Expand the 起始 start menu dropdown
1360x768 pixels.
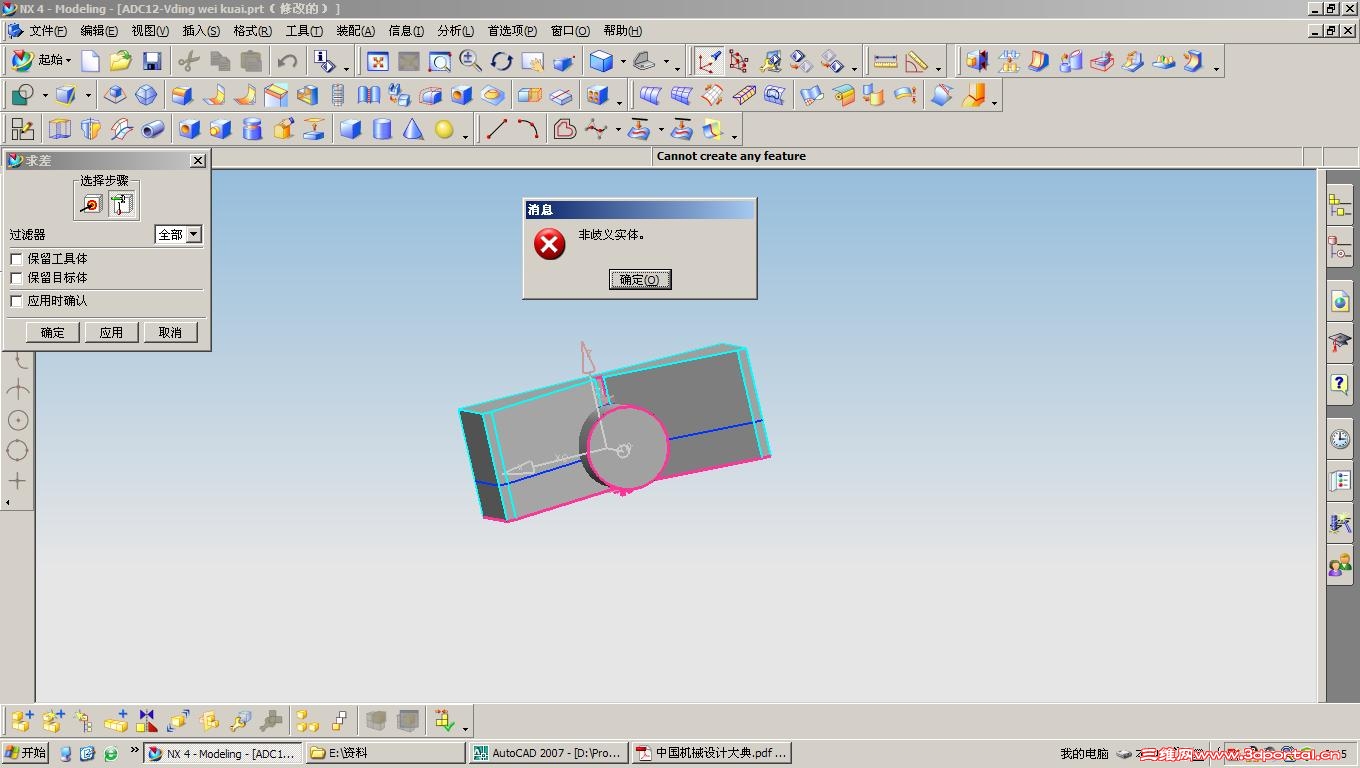(x=69, y=62)
